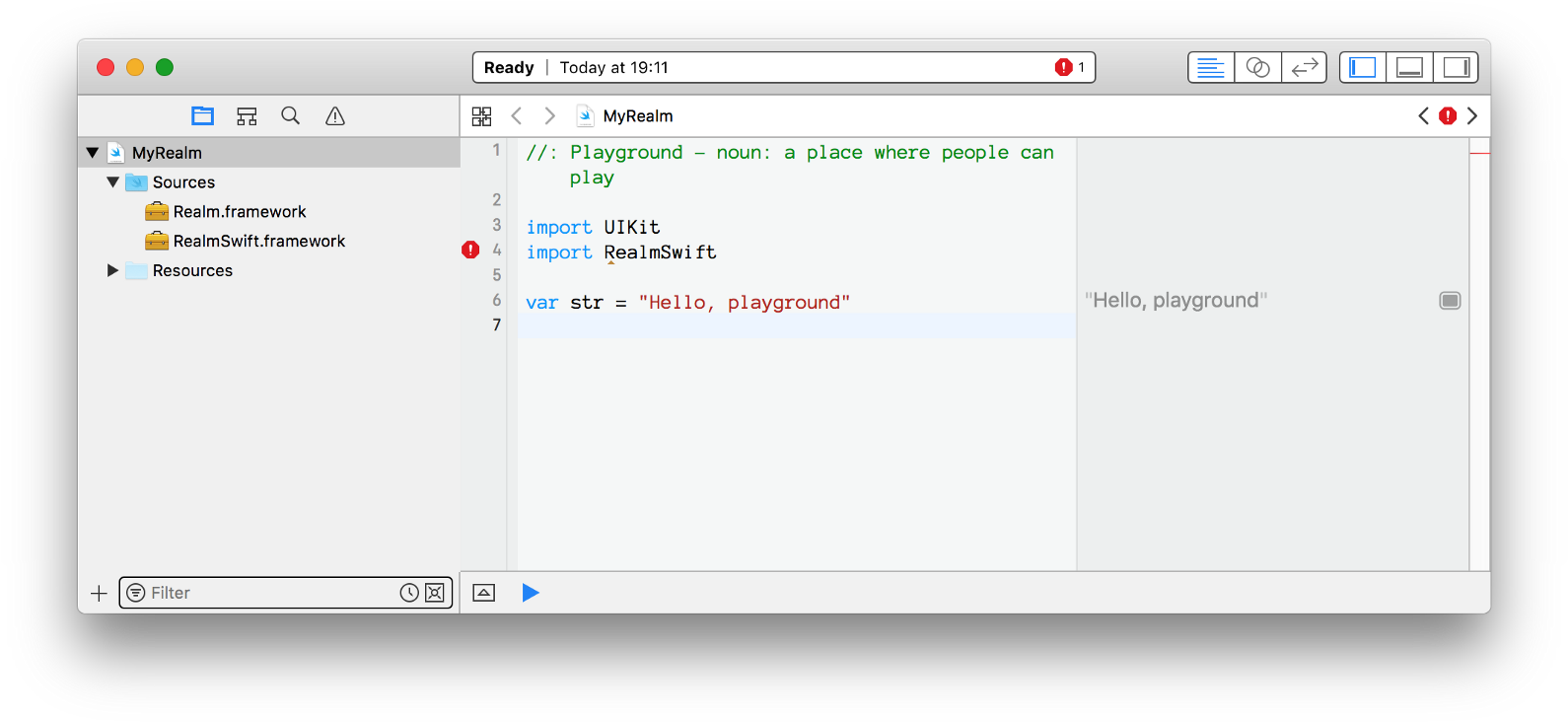1568x722 pixels.
Task: Select RealmSwift.framework in the navigator
Action: tap(258, 242)
